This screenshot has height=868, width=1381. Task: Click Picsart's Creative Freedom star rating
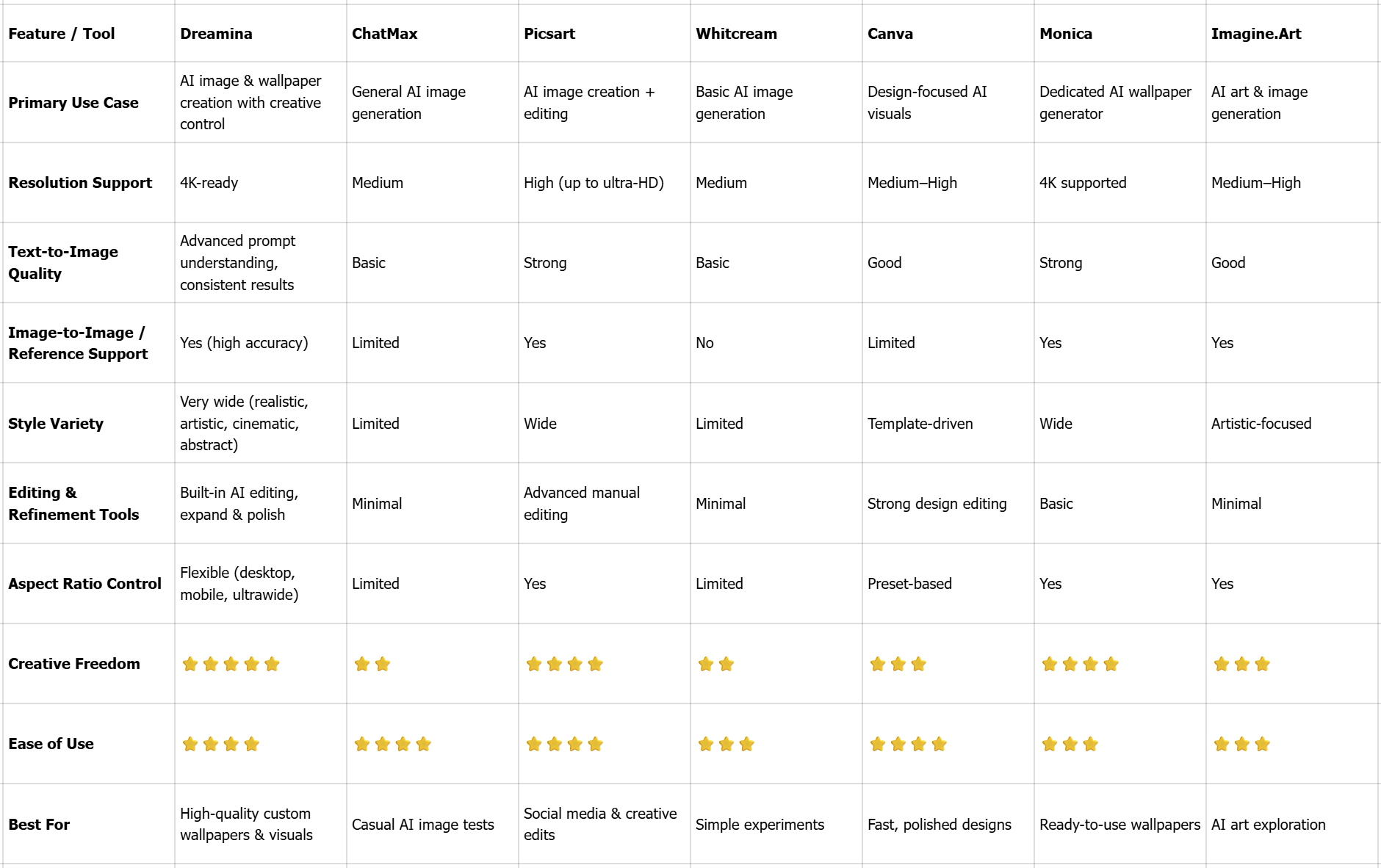[x=564, y=664]
